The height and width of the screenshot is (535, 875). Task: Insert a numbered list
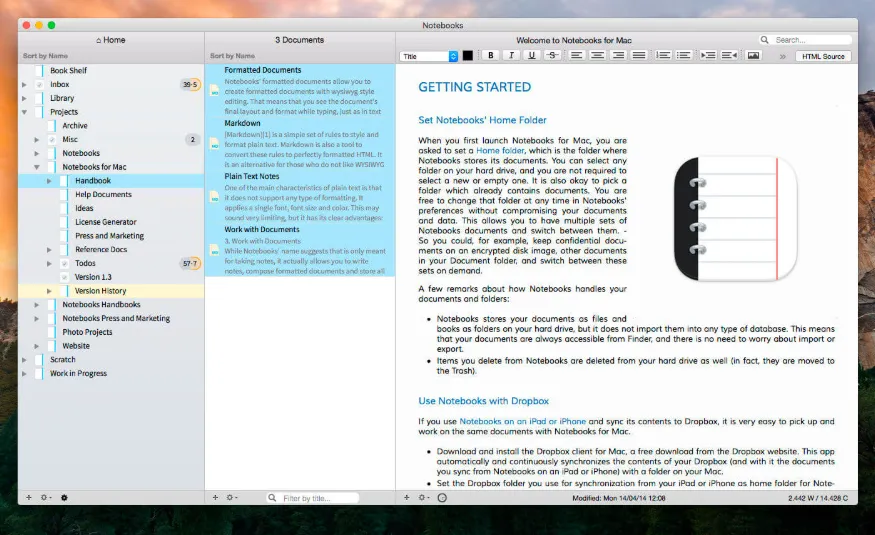tap(663, 55)
